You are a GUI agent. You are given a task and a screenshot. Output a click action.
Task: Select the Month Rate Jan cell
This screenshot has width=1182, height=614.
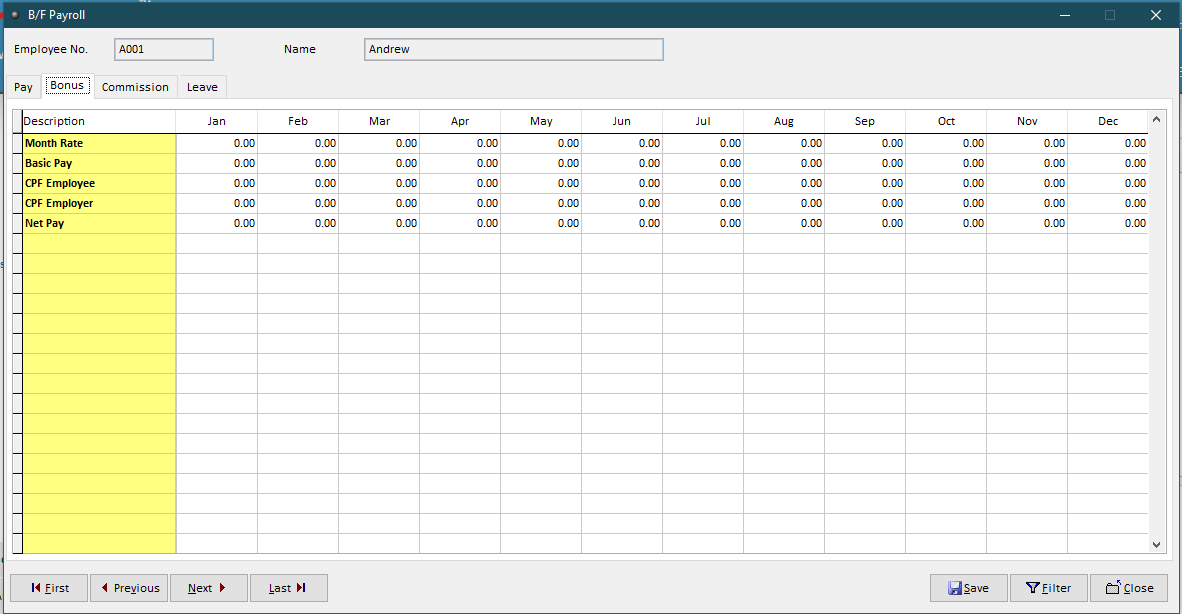[216, 143]
